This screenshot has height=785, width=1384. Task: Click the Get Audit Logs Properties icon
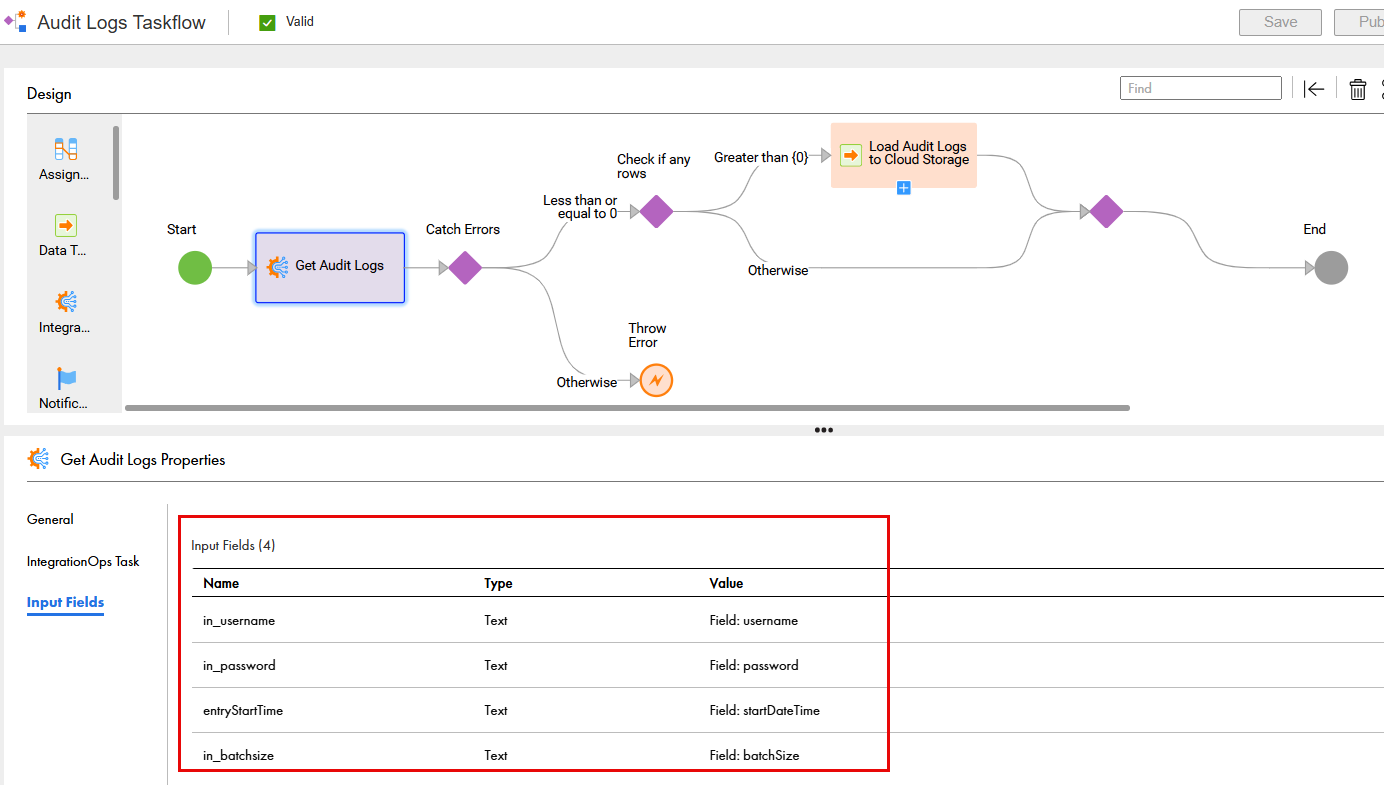(x=38, y=459)
